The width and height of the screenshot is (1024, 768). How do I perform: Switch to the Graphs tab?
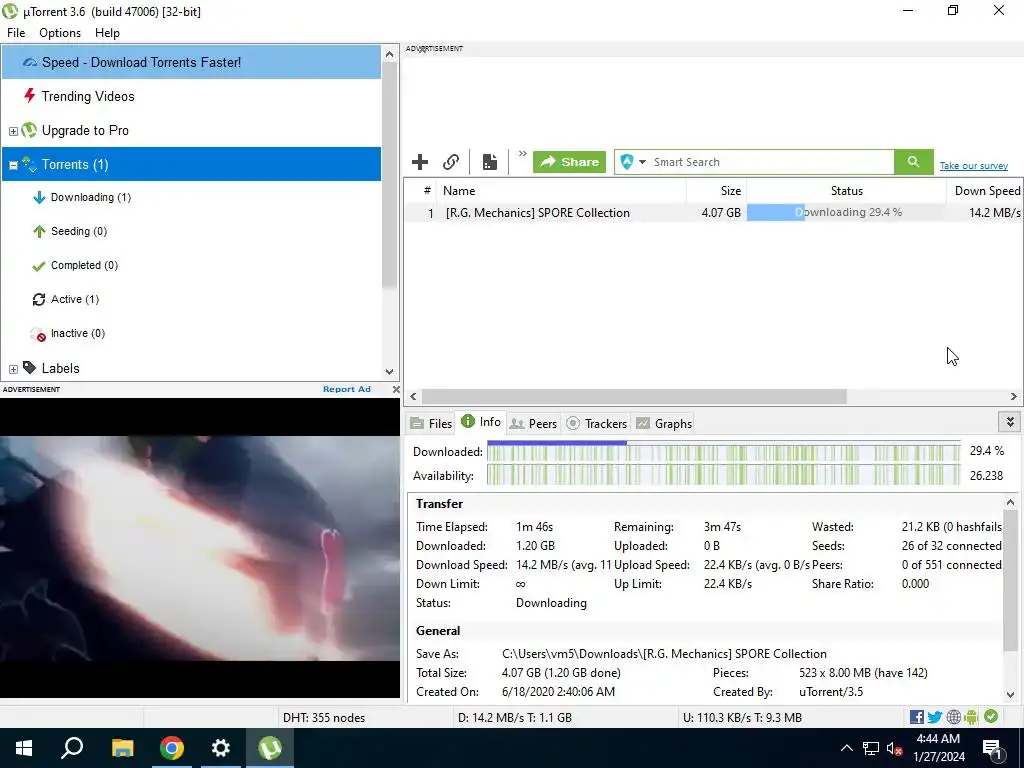pos(664,423)
